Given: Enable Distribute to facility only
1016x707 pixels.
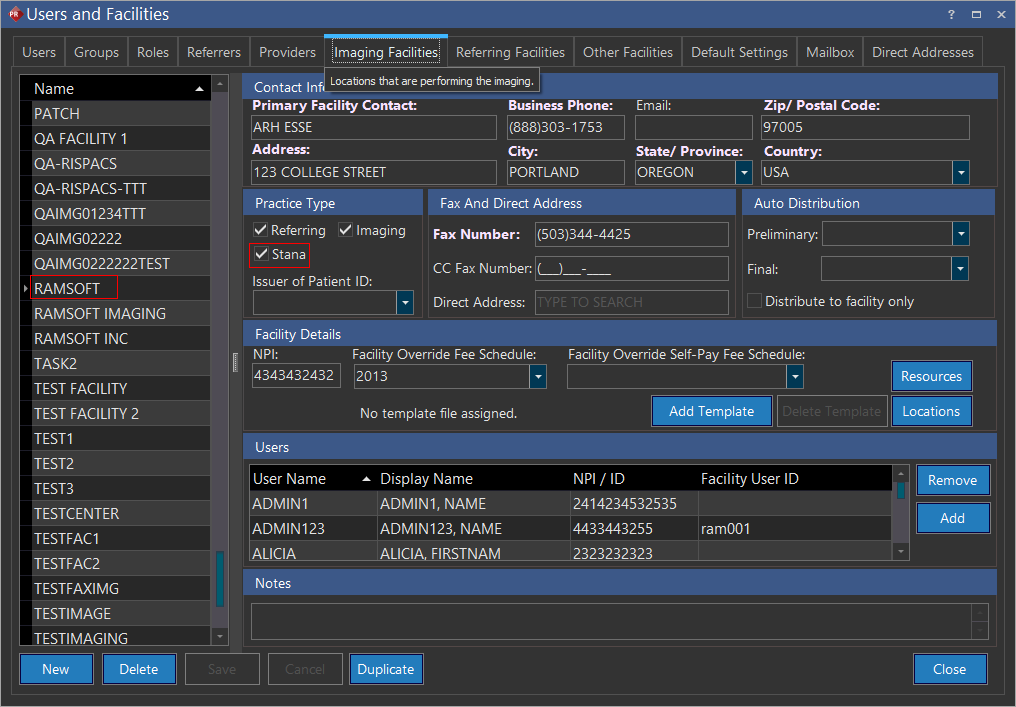Looking at the screenshot, I should click(x=755, y=301).
